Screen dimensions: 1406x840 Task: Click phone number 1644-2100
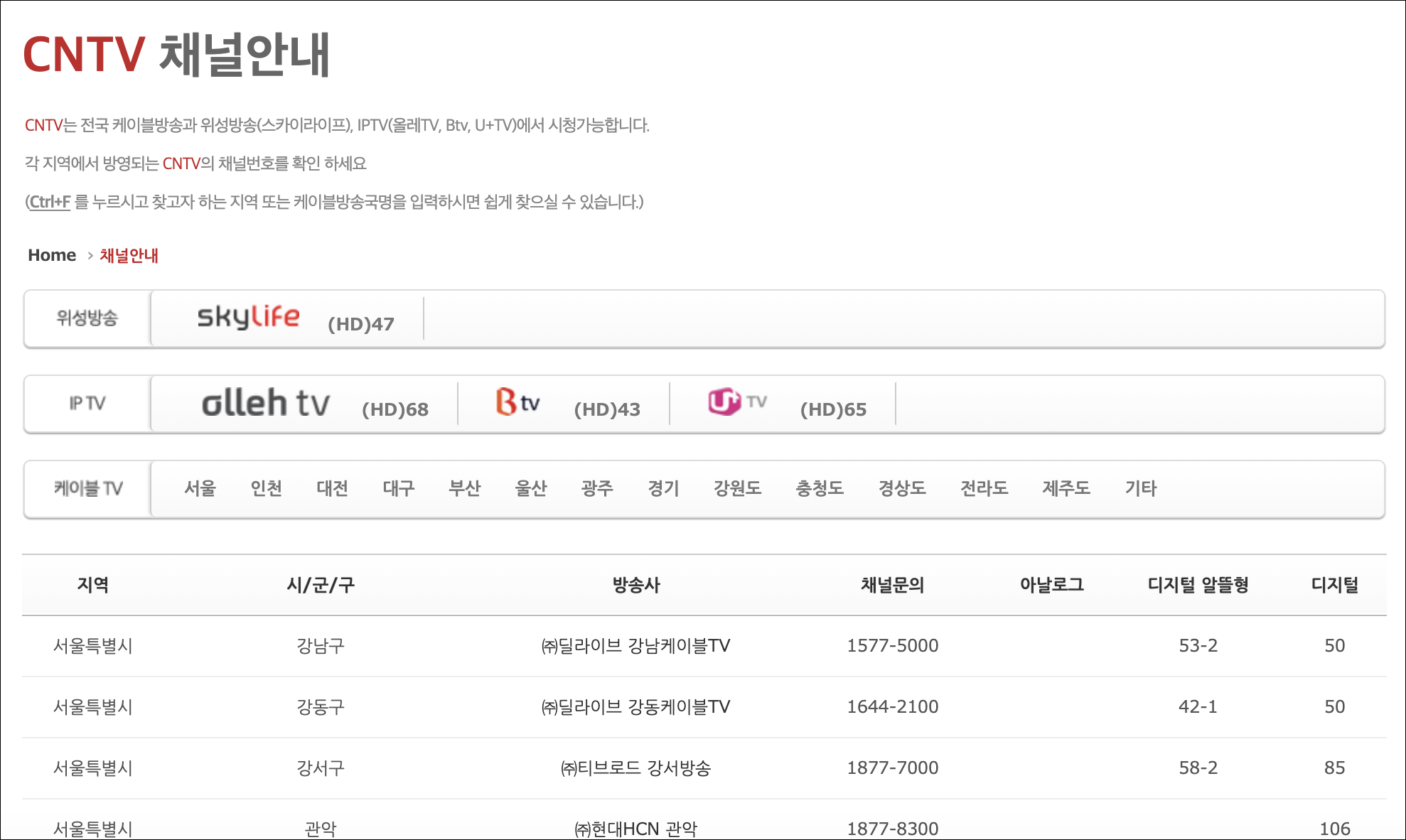893,707
